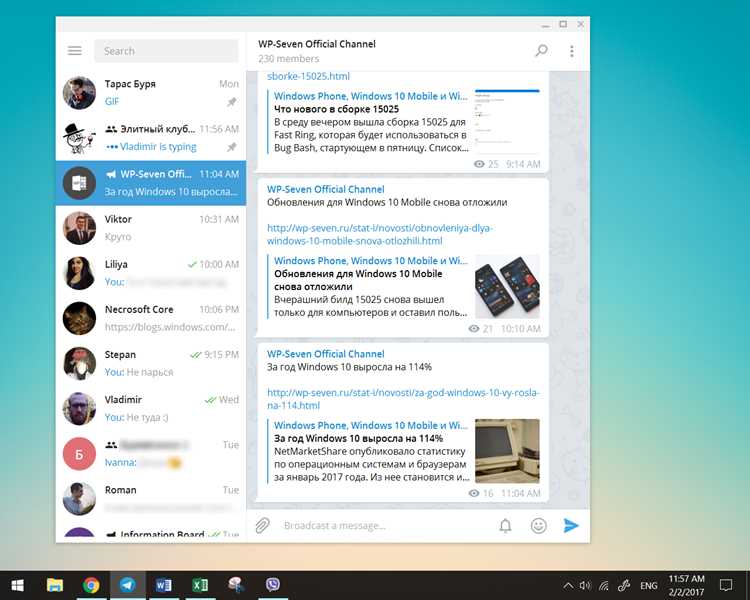Open the emoji picker

click(539, 526)
